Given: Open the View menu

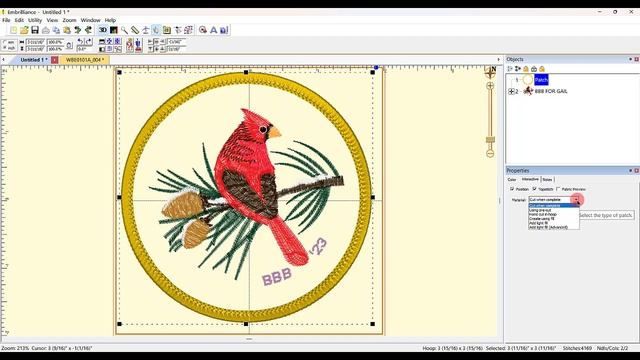Looking at the screenshot, I should (52, 20).
